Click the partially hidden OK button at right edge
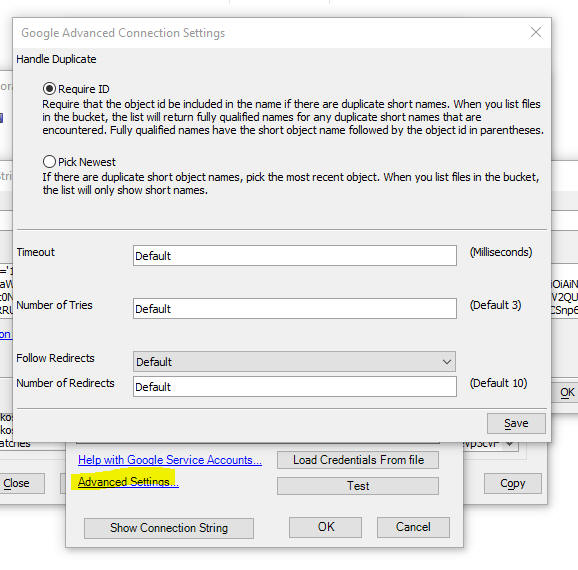The image size is (578, 570). pyautogui.click(x=566, y=392)
